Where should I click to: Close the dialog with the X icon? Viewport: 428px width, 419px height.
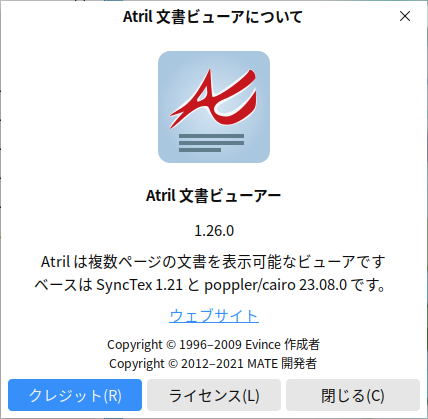pos(405,16)
